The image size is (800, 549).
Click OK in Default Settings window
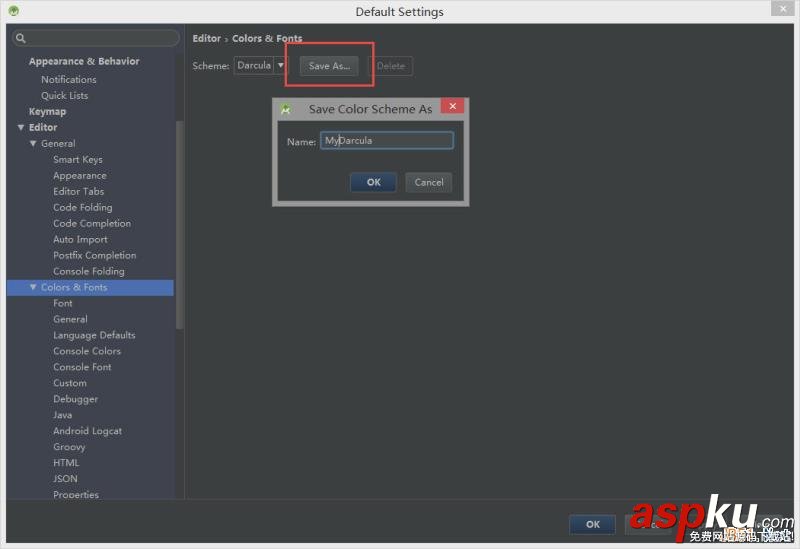(592, 524)
